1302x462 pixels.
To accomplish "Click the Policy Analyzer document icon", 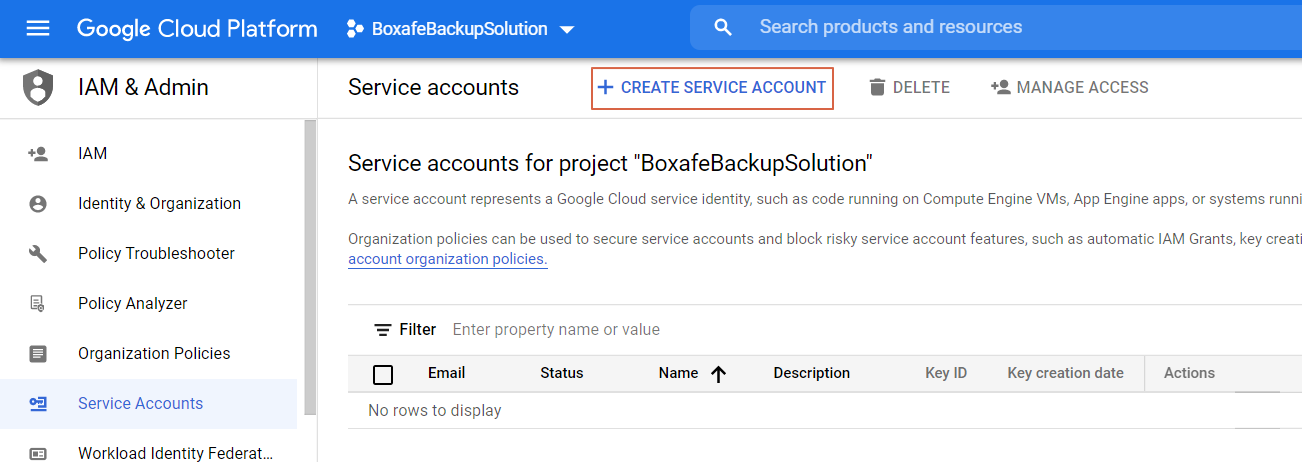I will point(38,304).
